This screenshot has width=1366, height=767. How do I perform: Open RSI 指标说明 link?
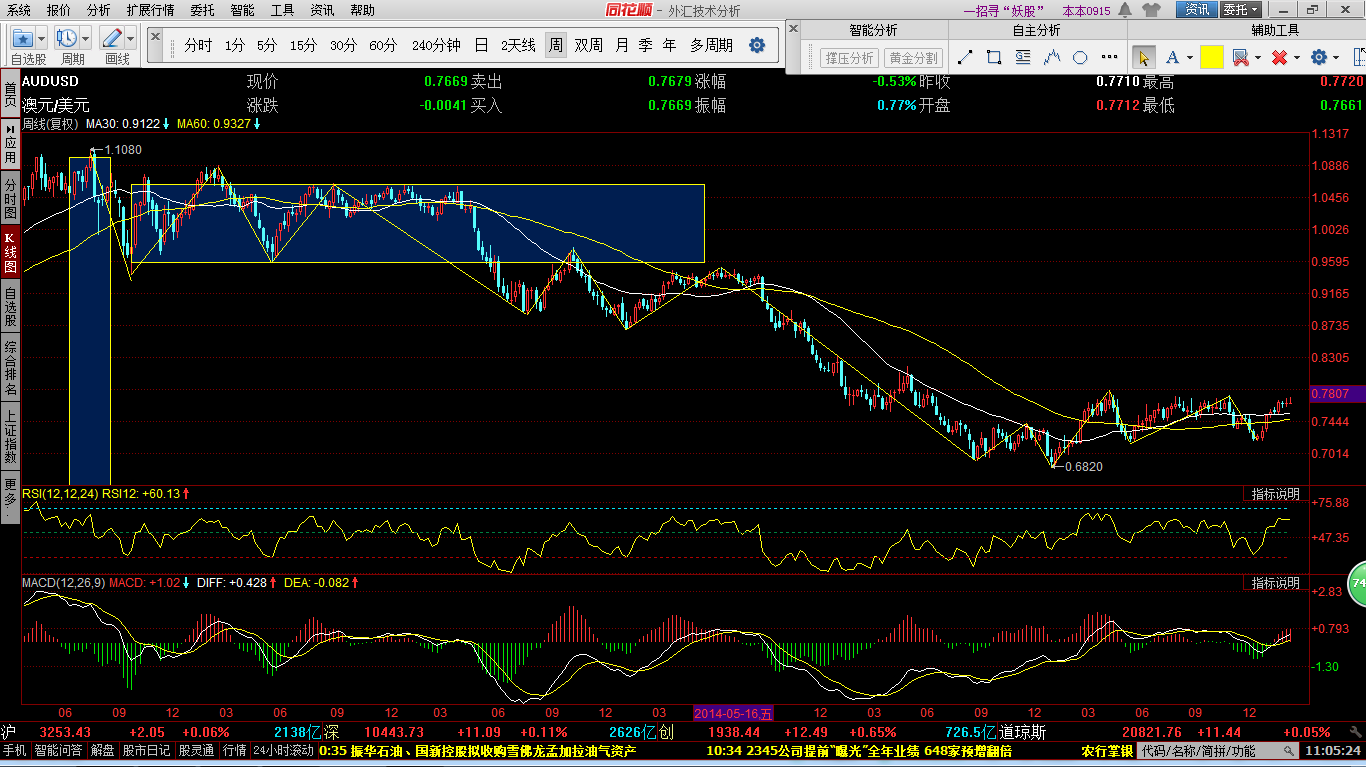(1276, 494)
